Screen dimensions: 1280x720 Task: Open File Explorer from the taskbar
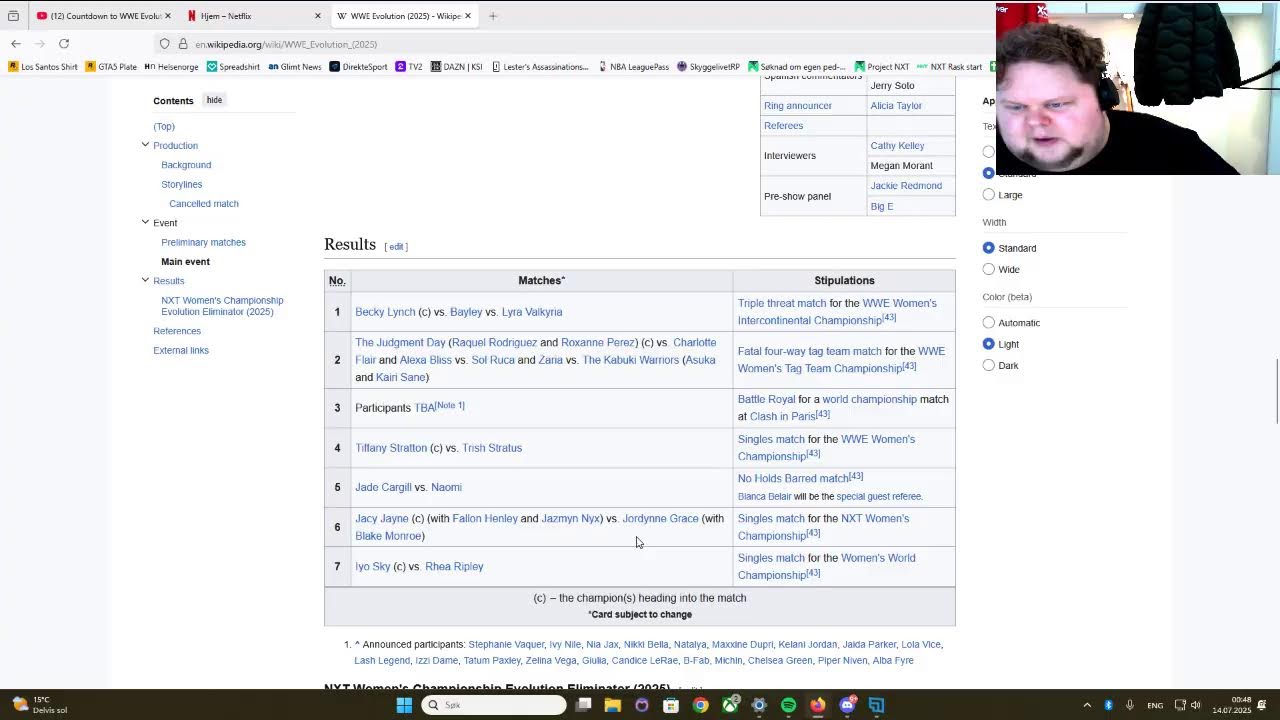(613, 705)
